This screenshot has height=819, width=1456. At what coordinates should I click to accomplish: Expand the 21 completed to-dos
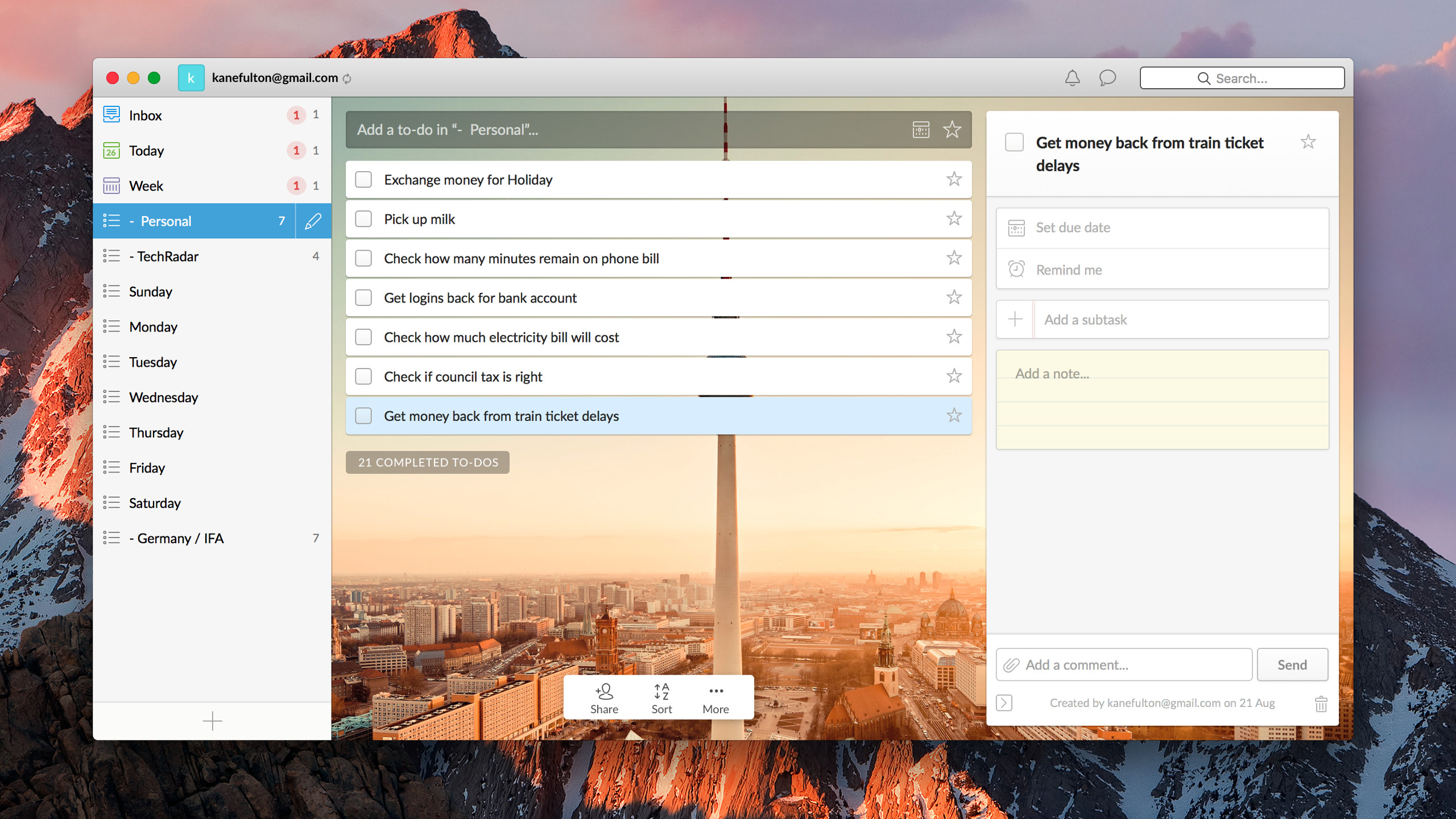[428, 462]
